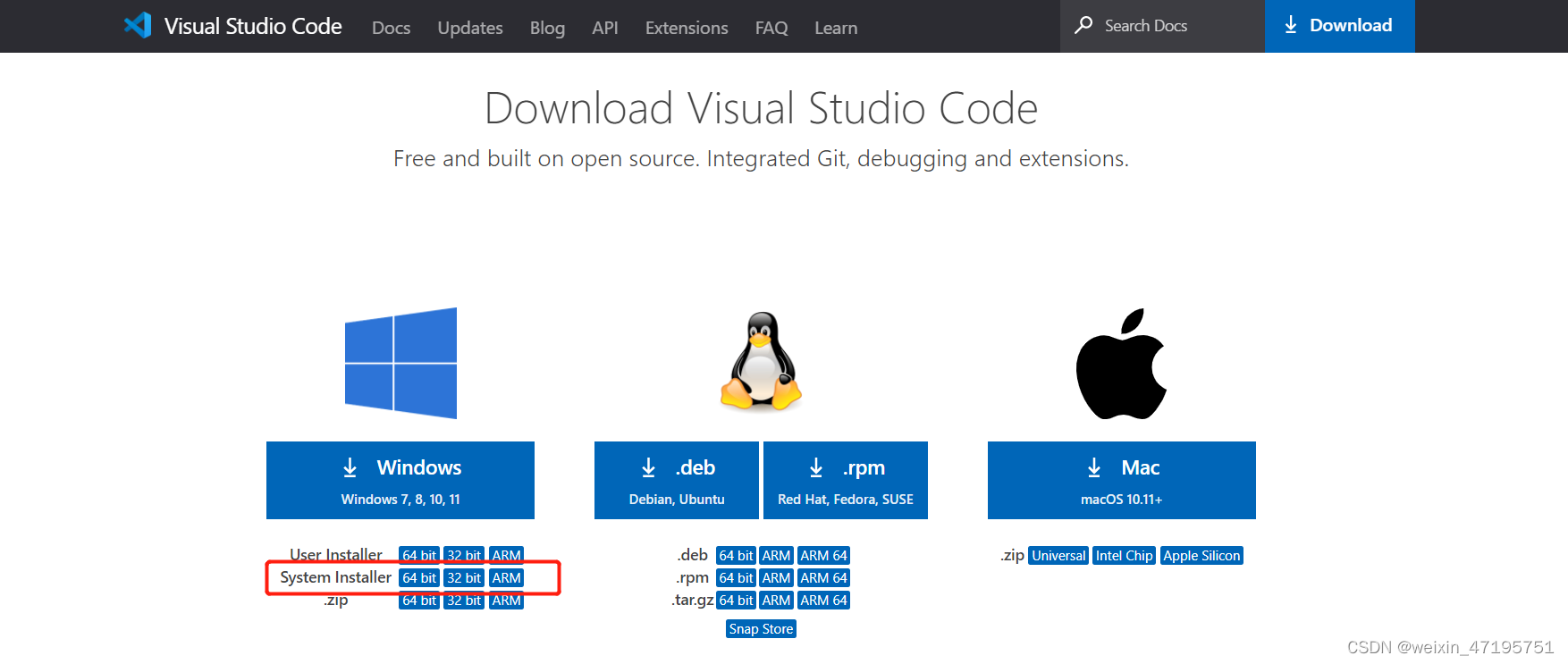Go to the Blog page

click(x=547, y=28)
